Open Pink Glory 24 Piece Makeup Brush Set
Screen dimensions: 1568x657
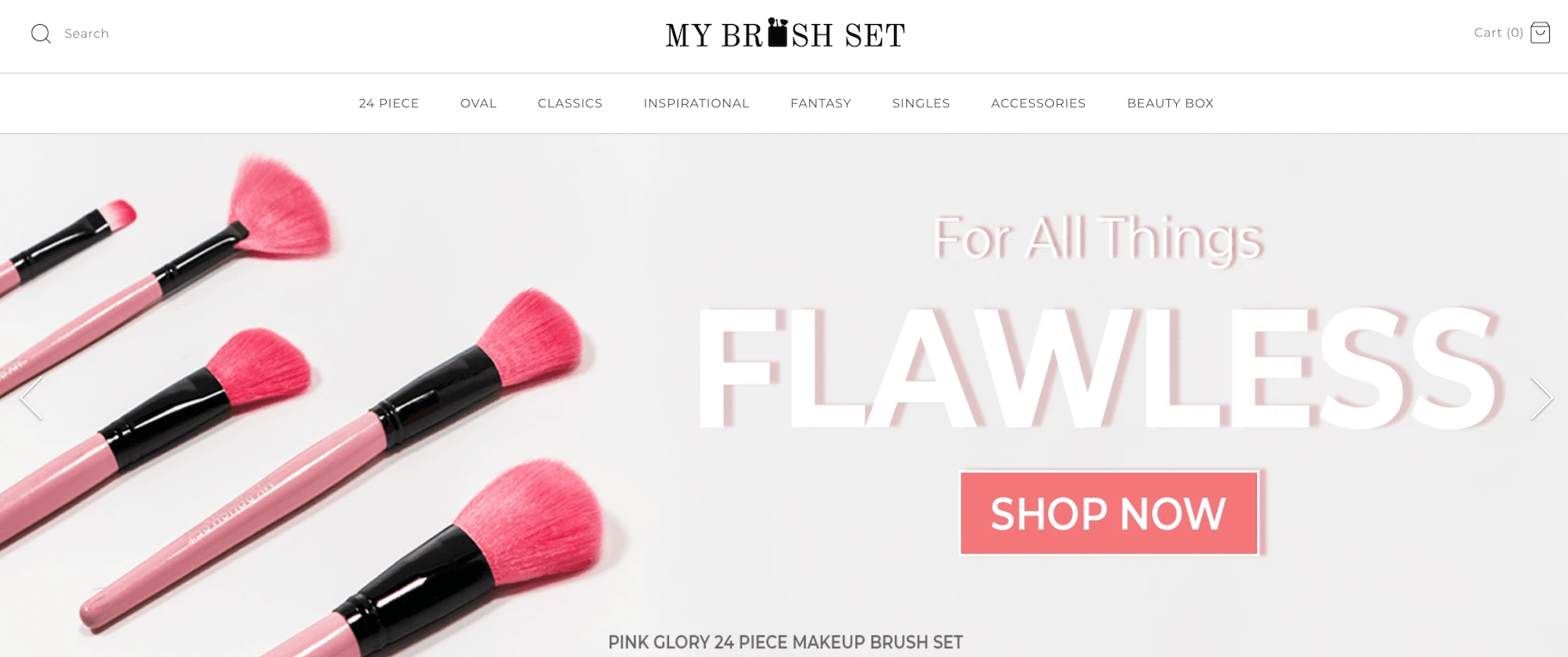pos(785,642)
